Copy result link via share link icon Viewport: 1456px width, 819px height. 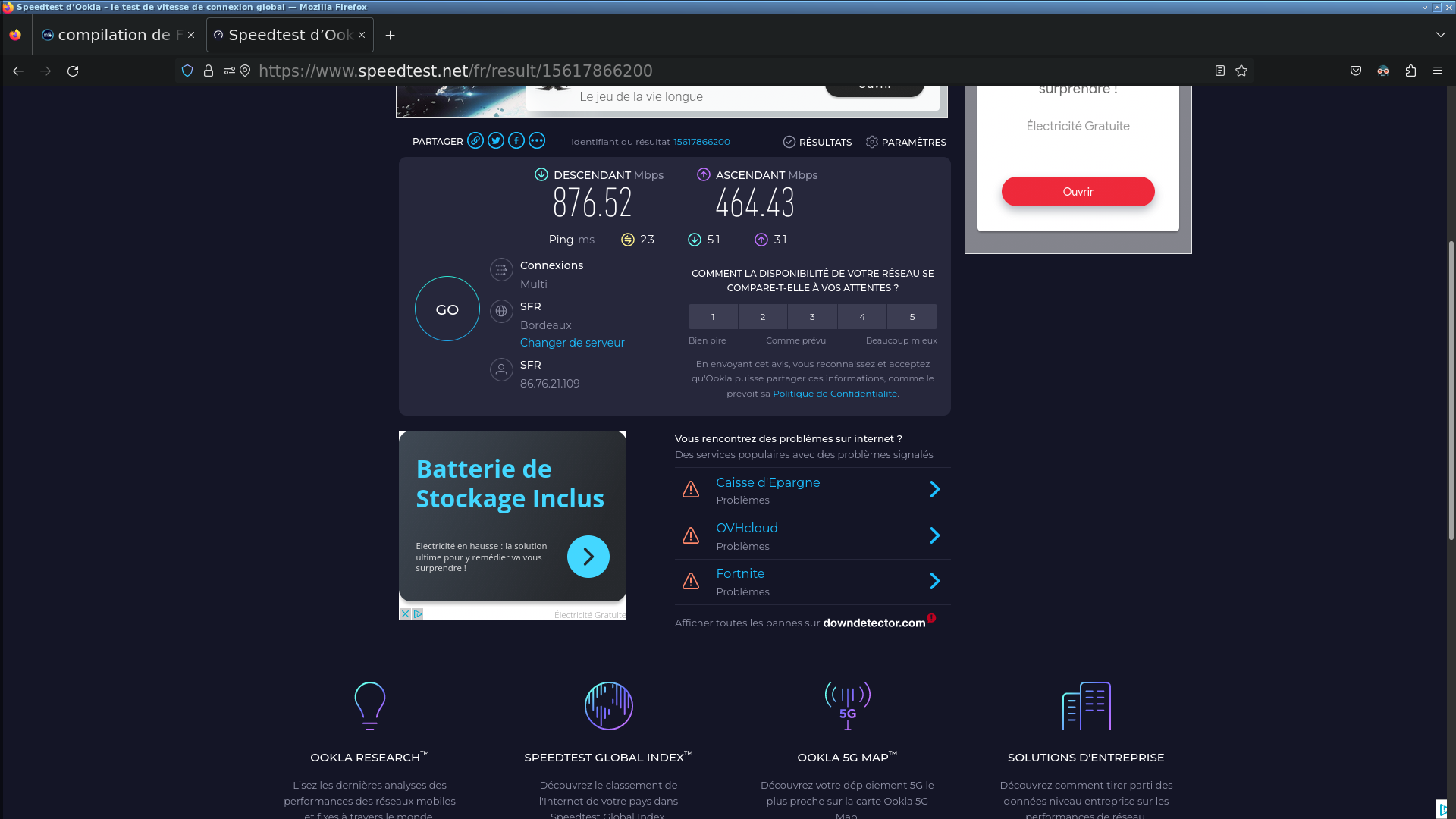pos(475,141)
